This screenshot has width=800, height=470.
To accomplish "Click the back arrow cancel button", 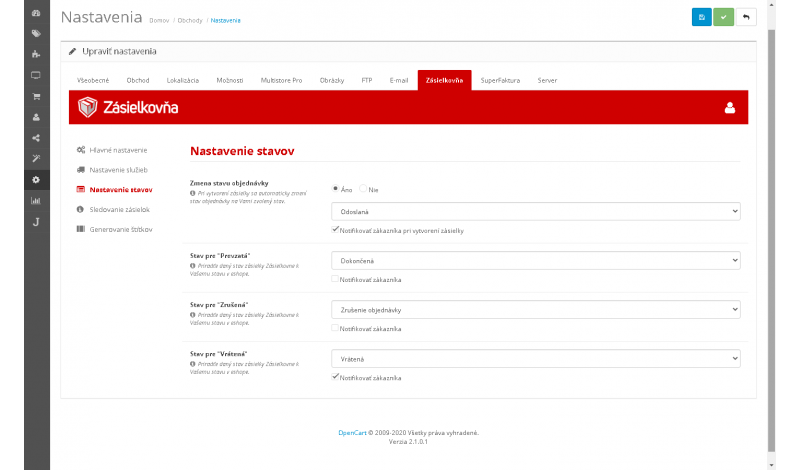I will (x=746, y=17).
